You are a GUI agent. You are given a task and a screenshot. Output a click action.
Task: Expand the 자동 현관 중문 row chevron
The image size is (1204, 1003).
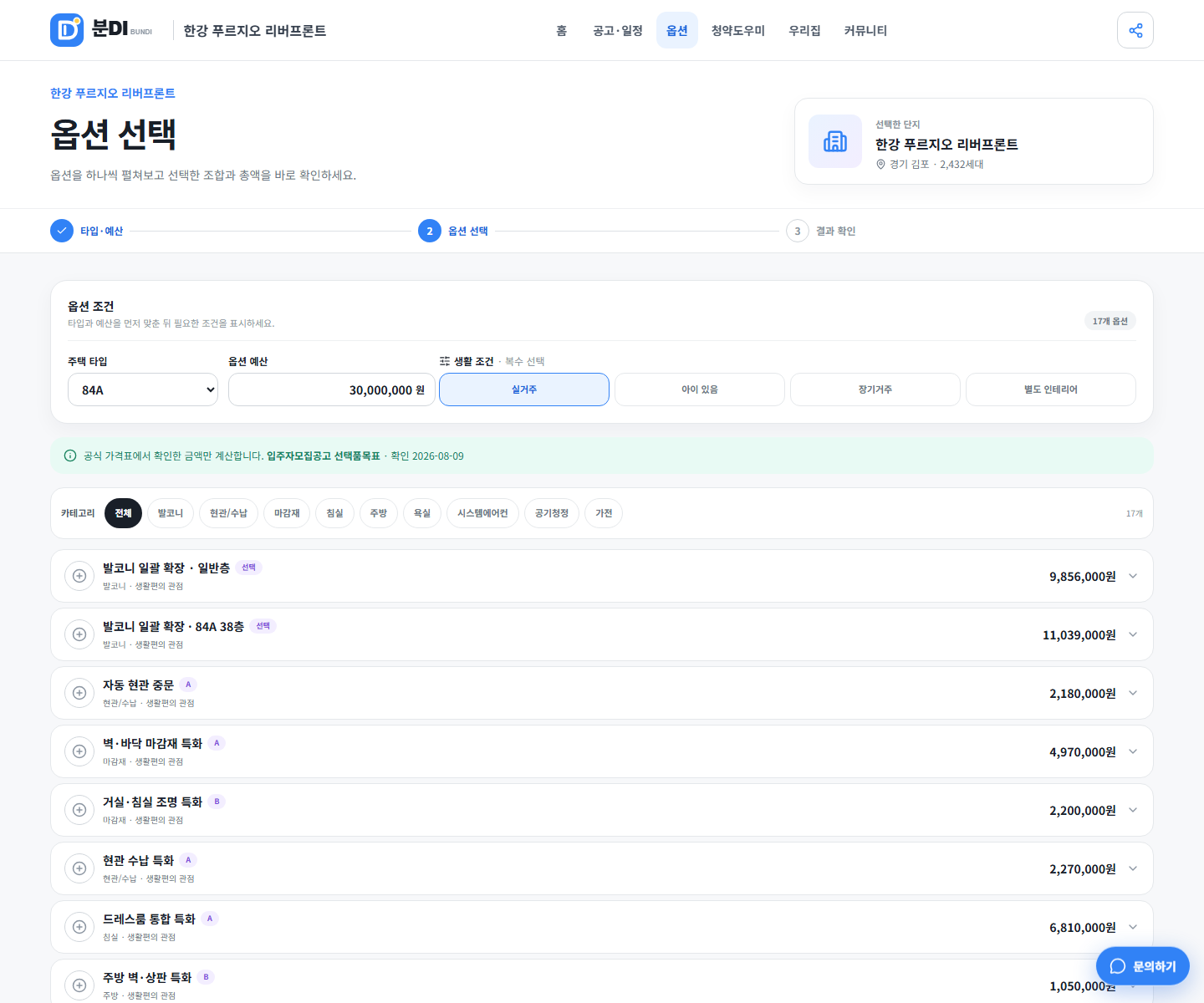[1133, 693]
